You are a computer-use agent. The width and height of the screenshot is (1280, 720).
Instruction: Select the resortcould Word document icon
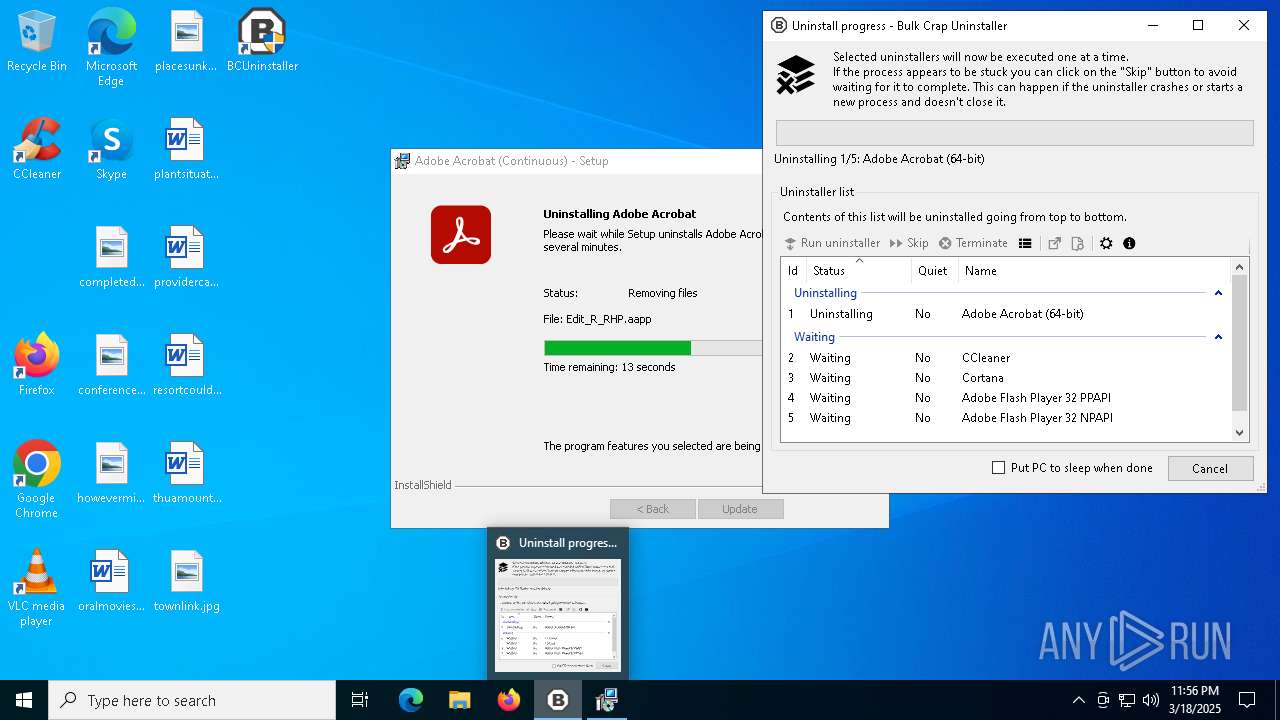(x=187, y=366)
